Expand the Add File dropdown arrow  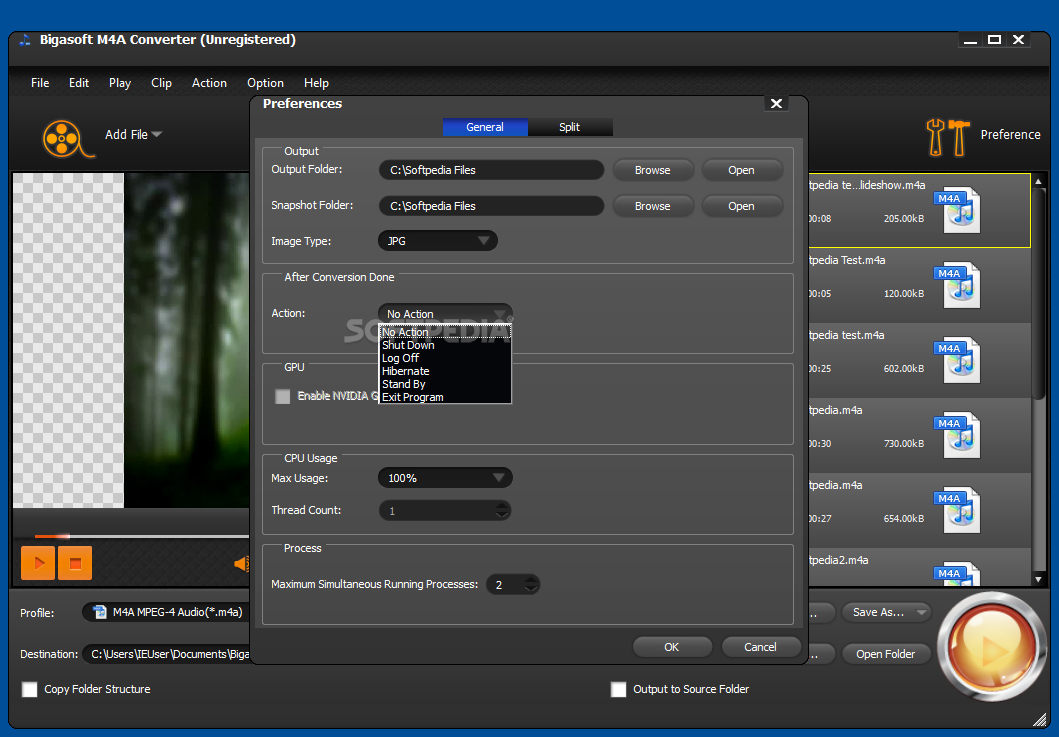[157, 134]
